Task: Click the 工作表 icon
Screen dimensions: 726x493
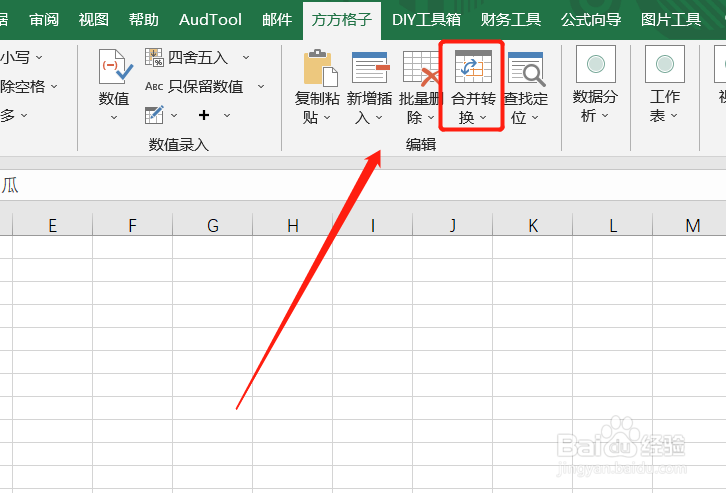Action: pyautogui.click(x=665, y=64)
